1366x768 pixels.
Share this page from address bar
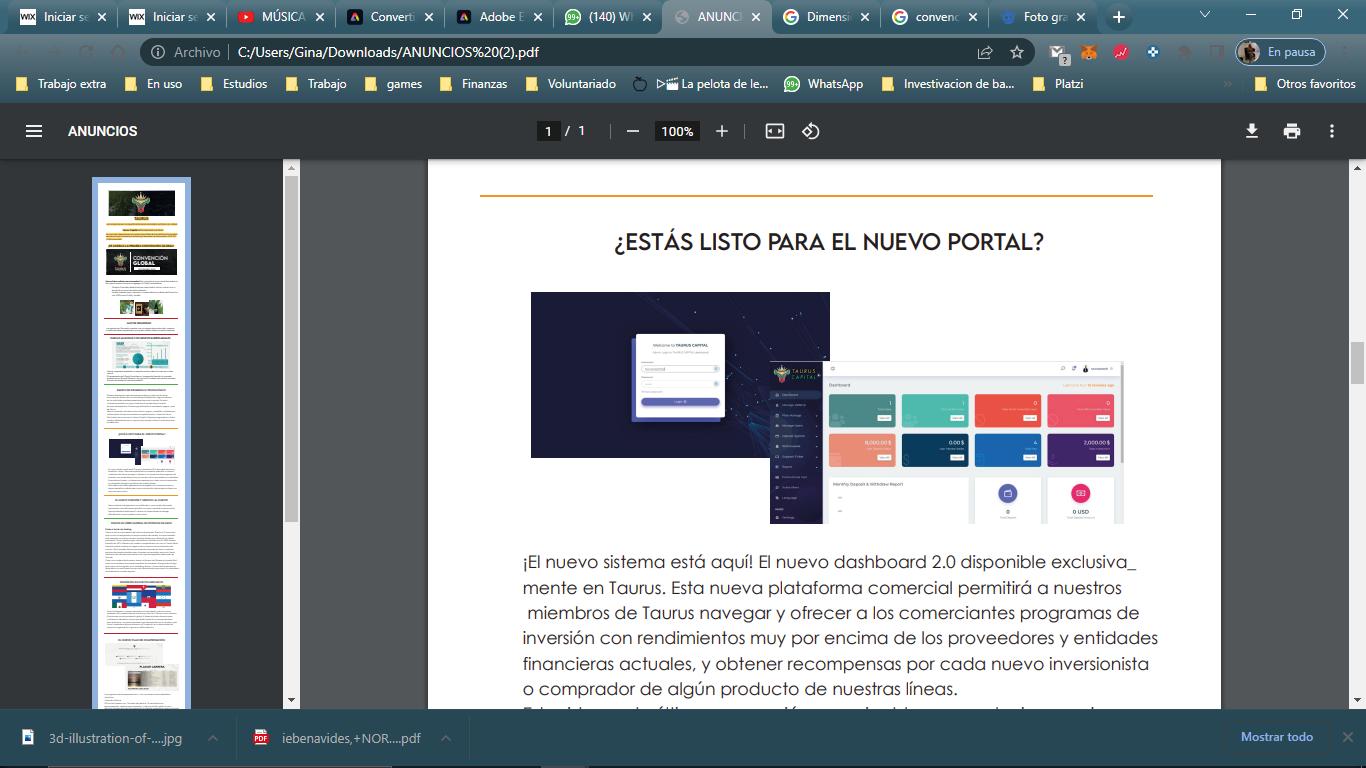pos(985,52)
